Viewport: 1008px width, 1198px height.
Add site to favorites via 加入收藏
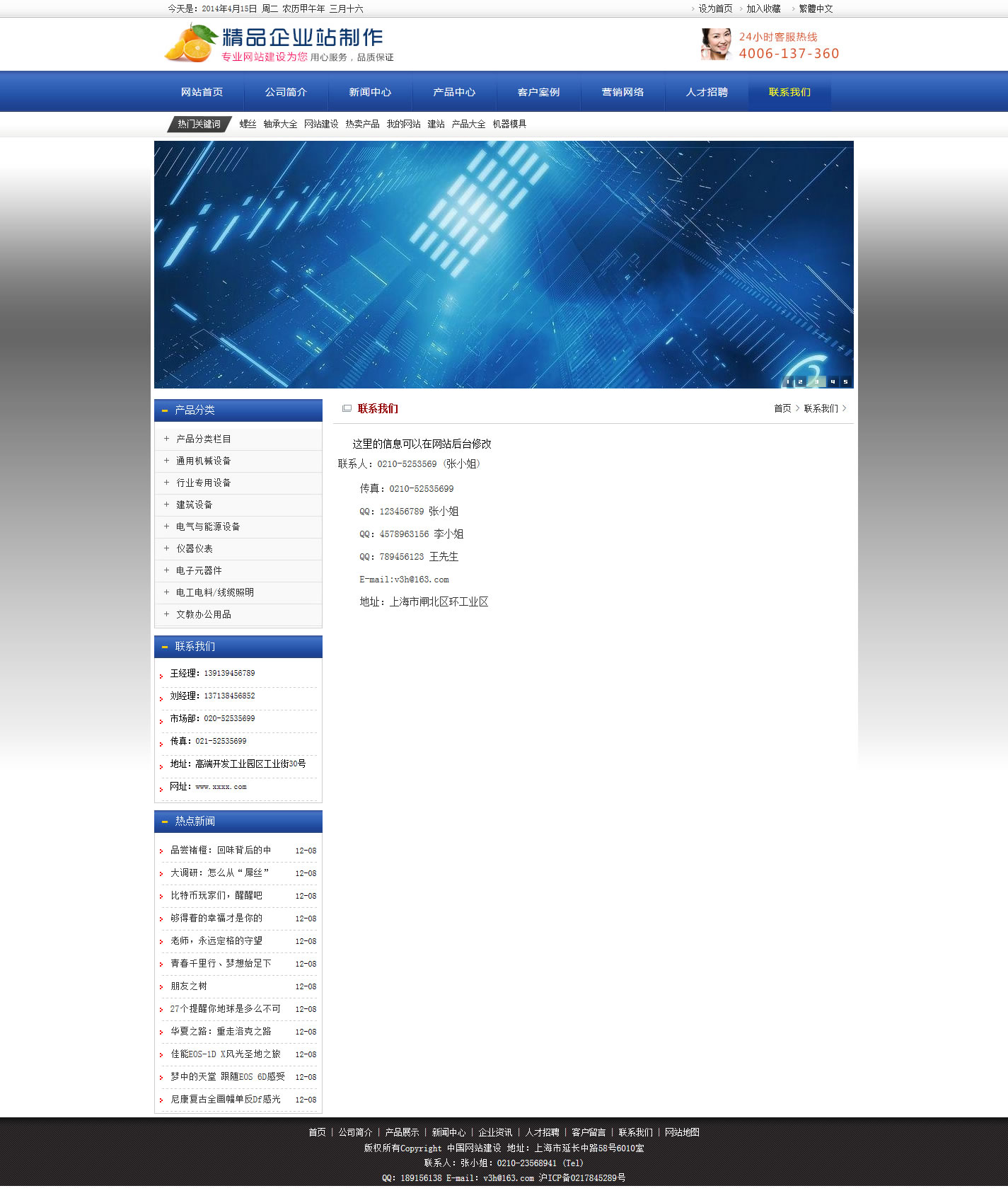point(763,8)
